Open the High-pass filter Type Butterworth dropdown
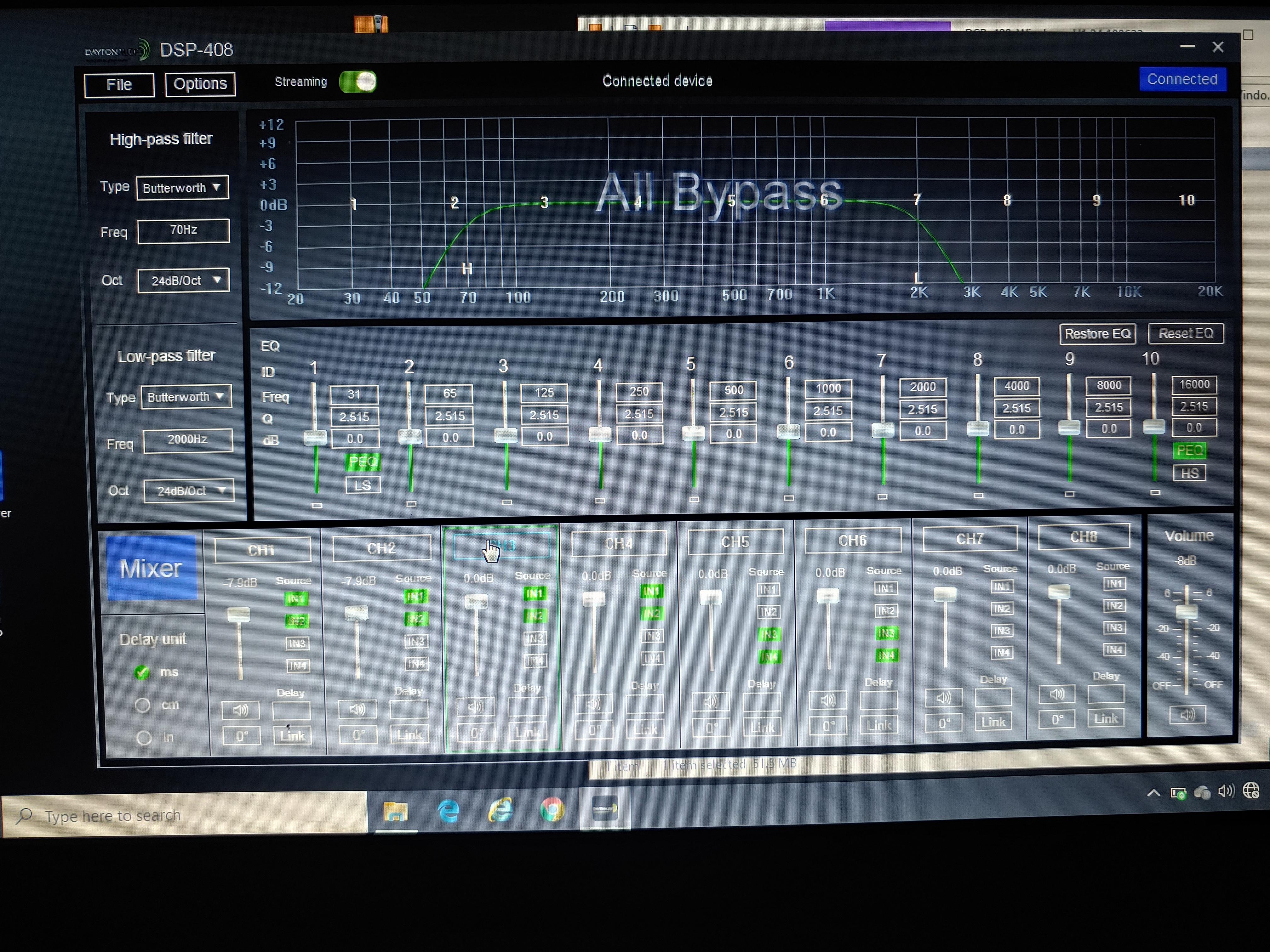 click(182, 188)
